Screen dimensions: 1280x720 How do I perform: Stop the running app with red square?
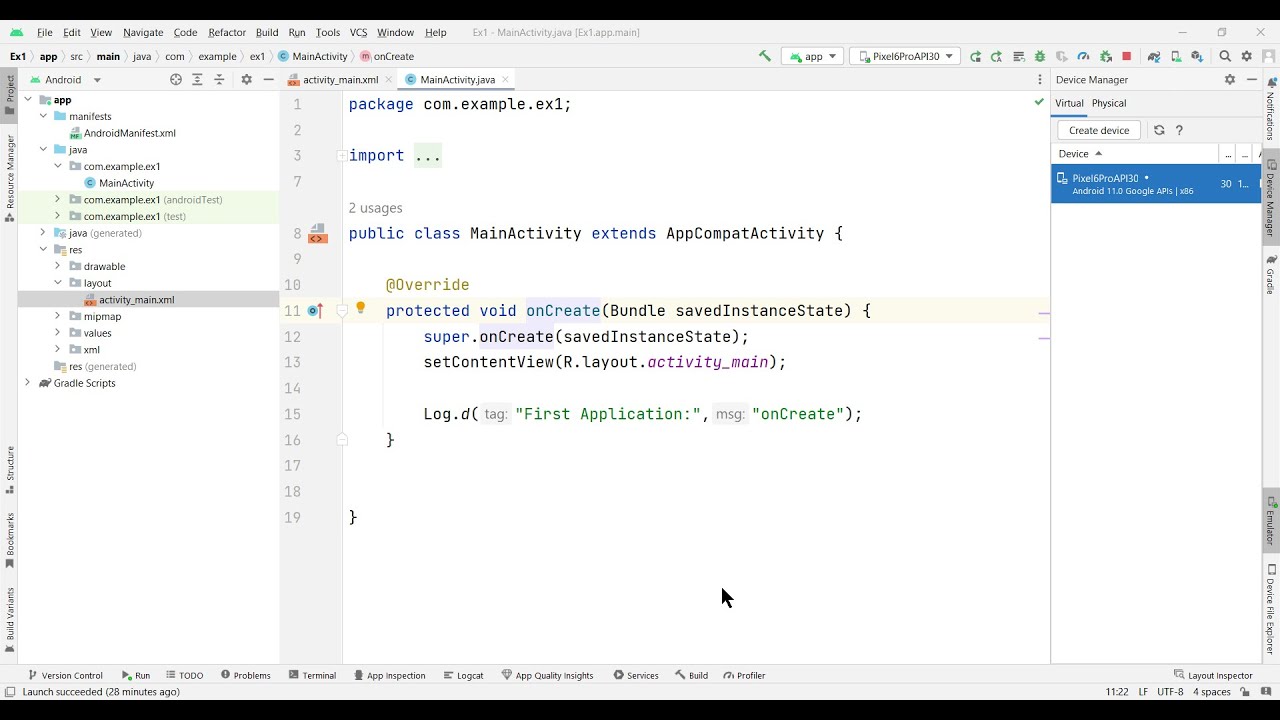coord(1127,56)
